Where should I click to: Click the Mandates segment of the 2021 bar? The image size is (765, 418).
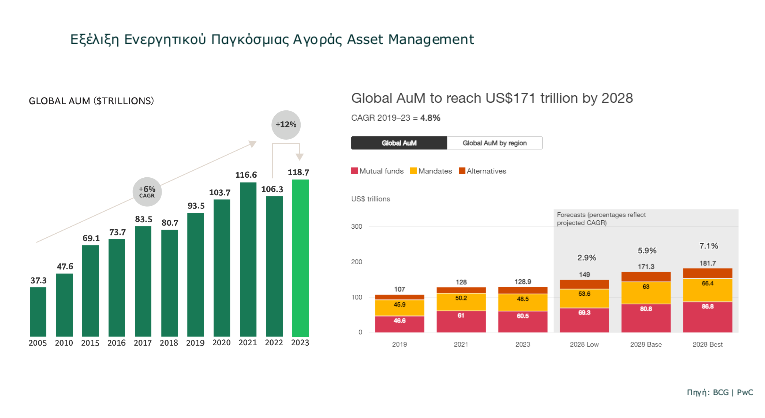[463, 300]
